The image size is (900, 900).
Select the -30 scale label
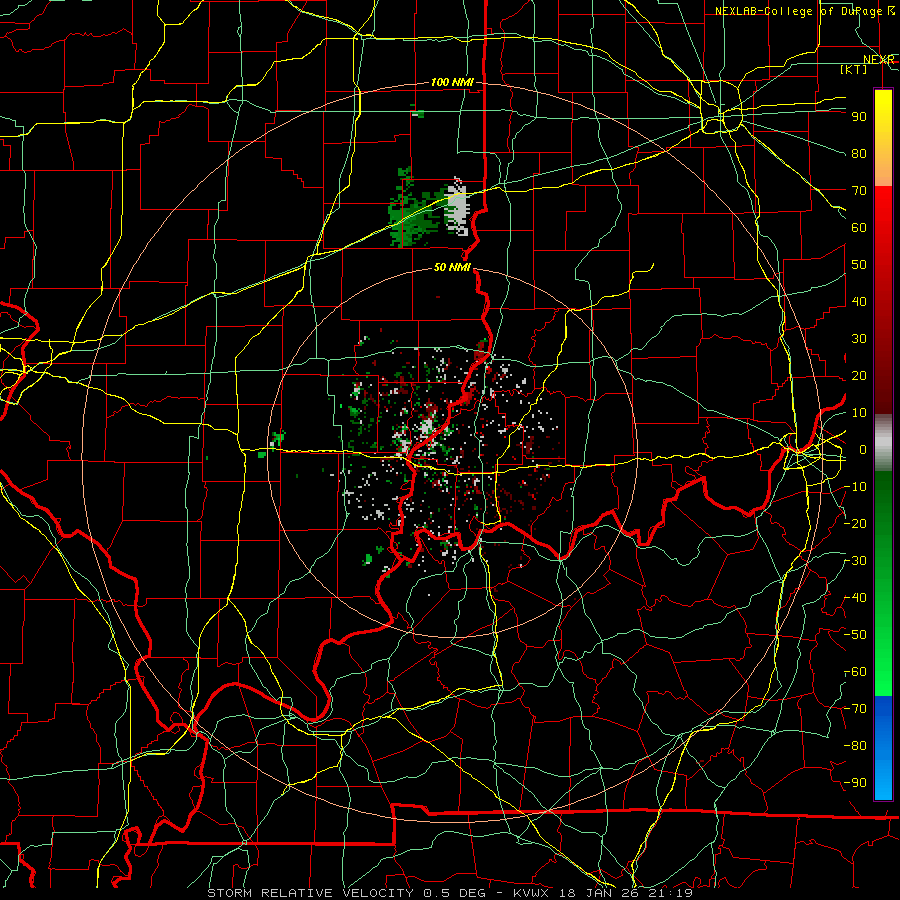click(x=855, y=561)
